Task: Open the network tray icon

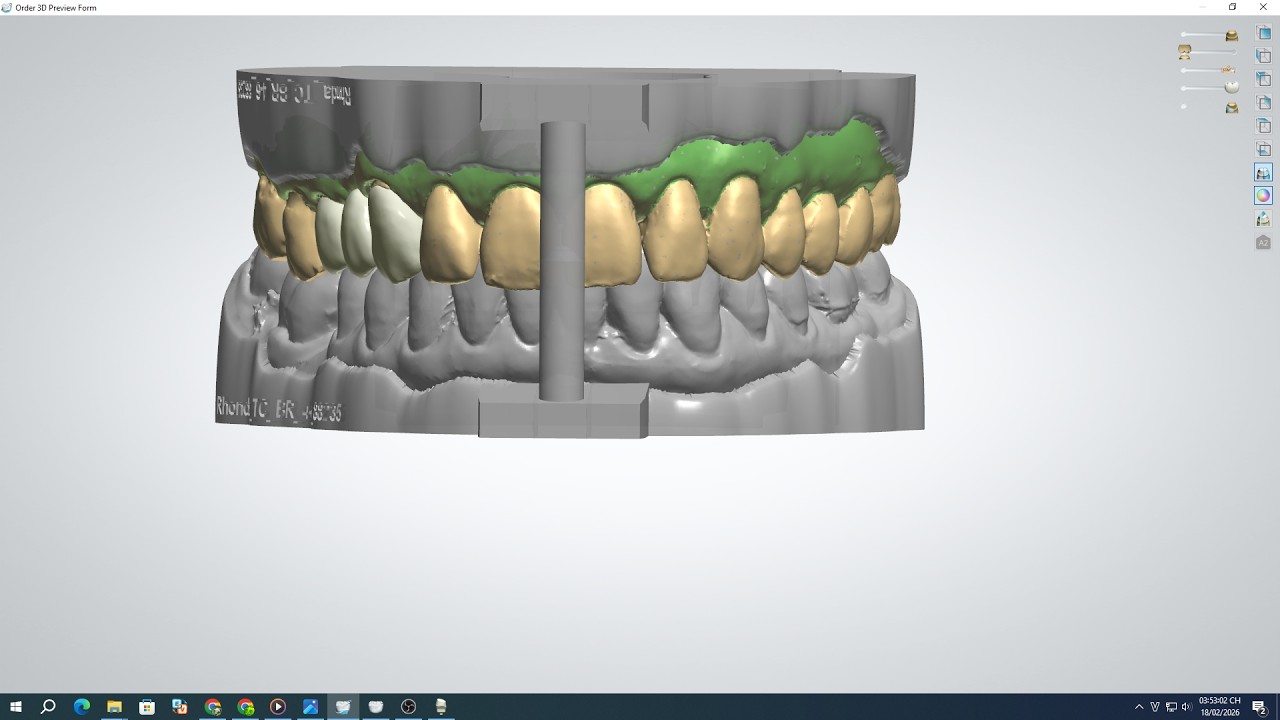Action: (x=1171, y=707)
